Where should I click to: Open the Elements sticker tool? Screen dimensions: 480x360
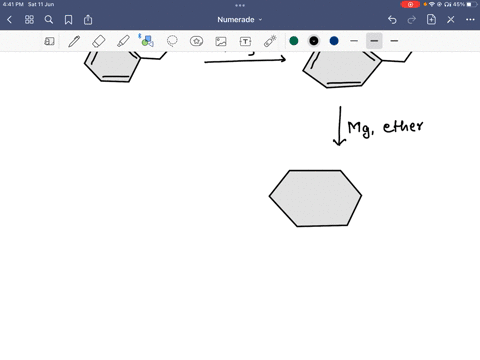point(196,41)
